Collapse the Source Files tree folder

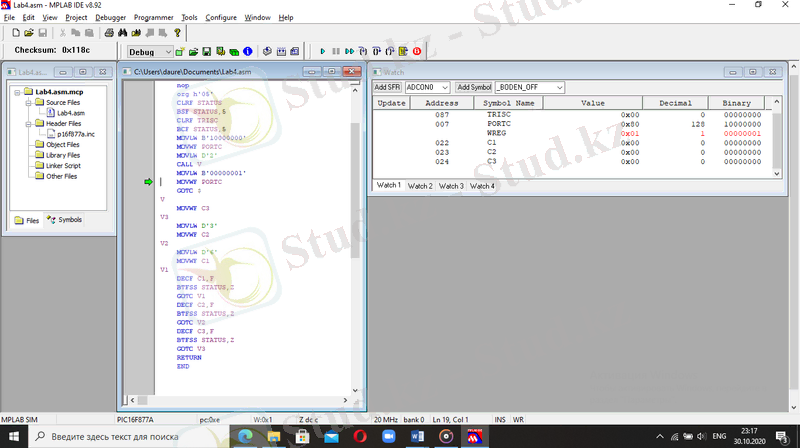(x=27, y=103)
